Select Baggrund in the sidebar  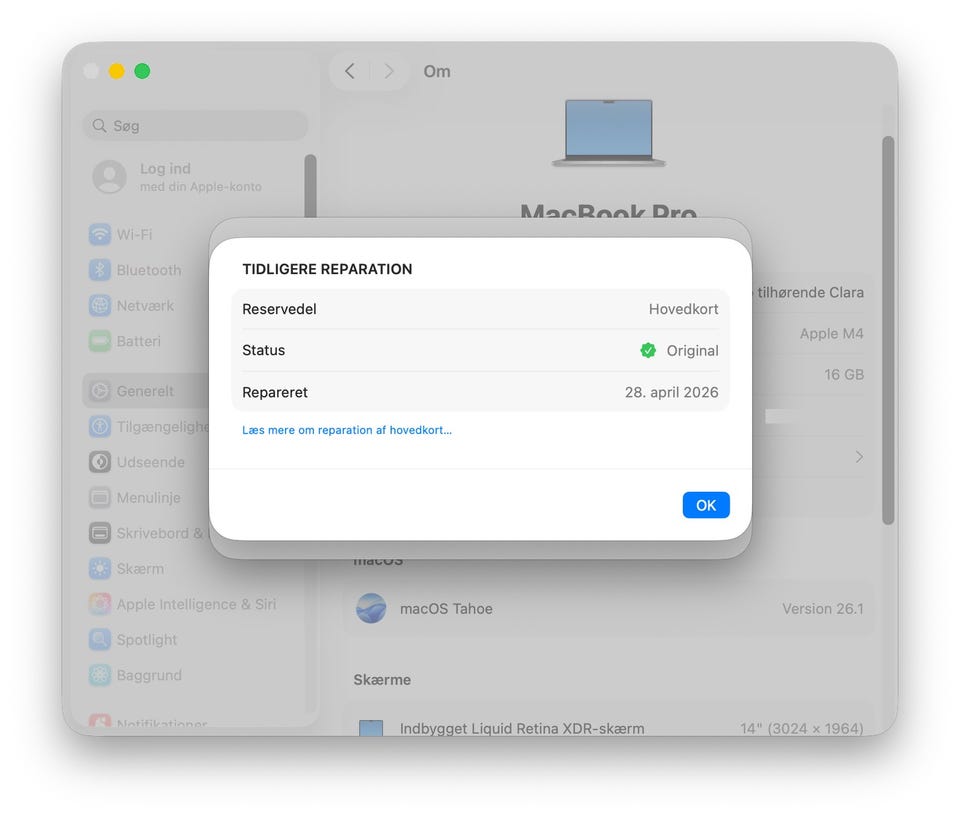point(149,675)
